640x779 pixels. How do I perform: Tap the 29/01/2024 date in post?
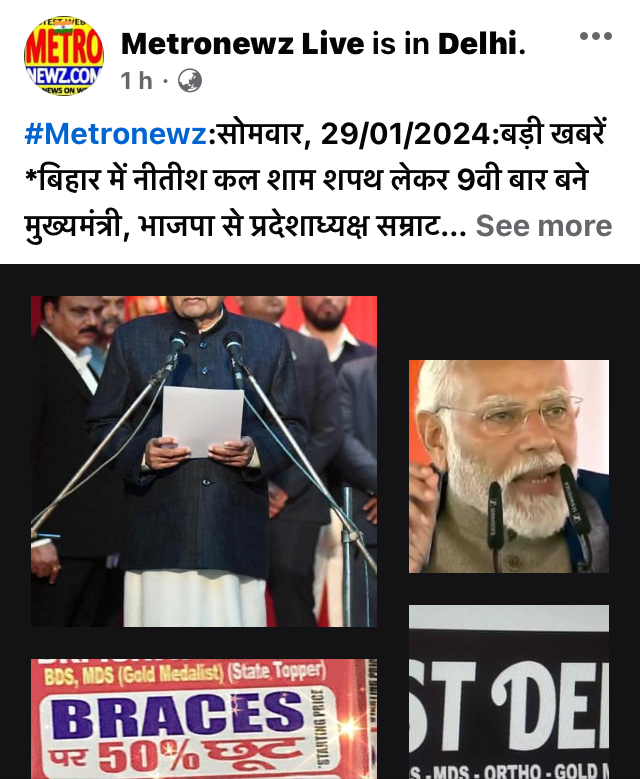[406, 134]
